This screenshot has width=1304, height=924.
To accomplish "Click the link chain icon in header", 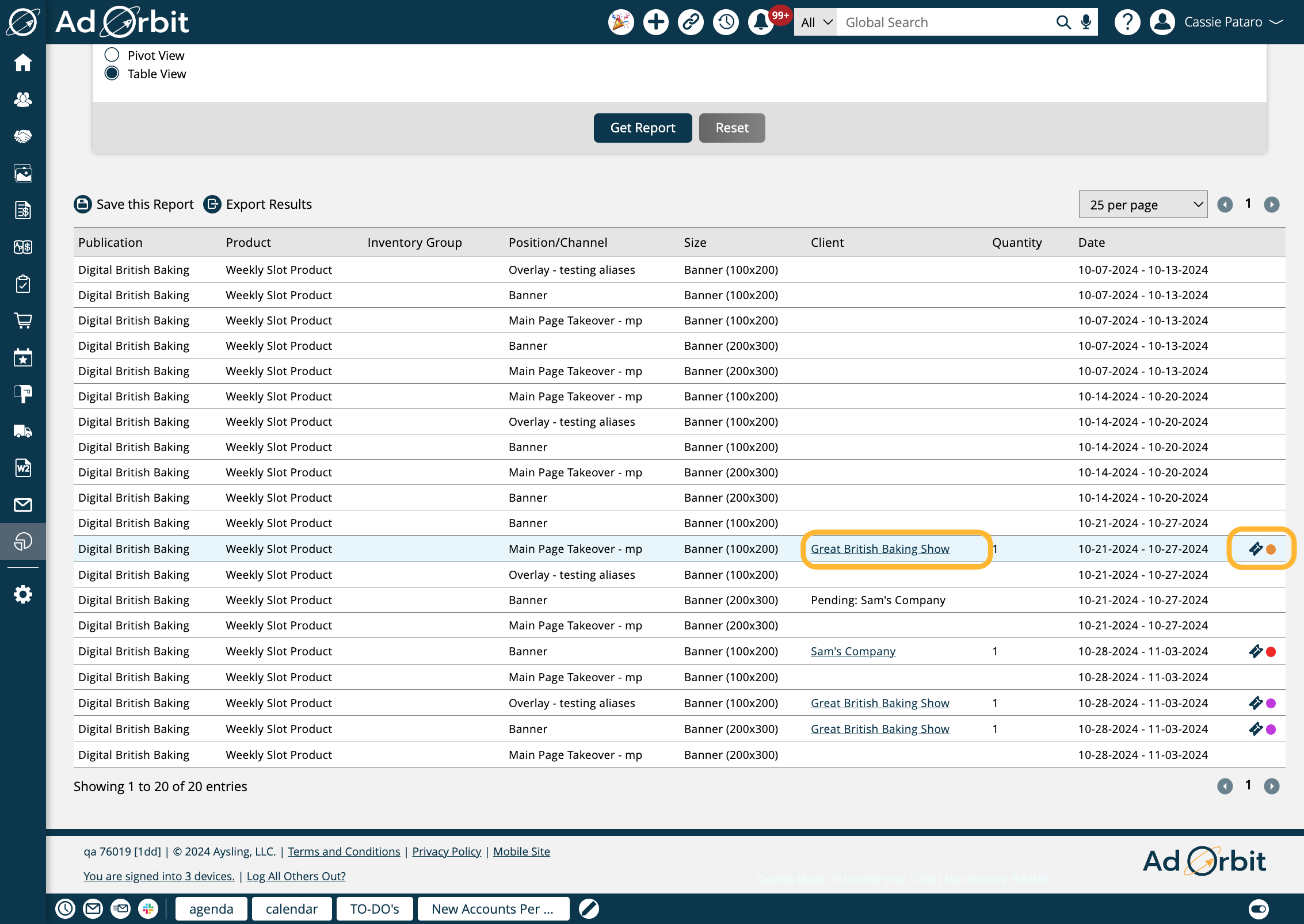I will [691, 22].
